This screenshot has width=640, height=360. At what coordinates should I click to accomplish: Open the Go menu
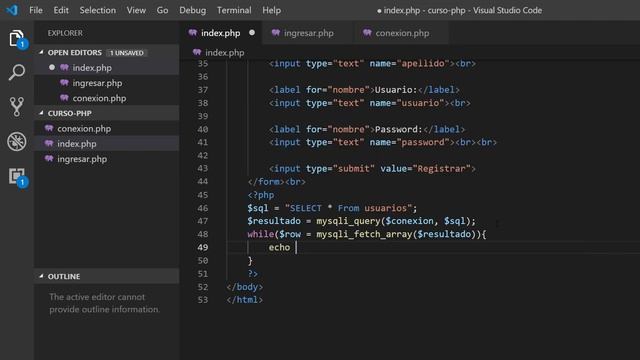(162, 10)
